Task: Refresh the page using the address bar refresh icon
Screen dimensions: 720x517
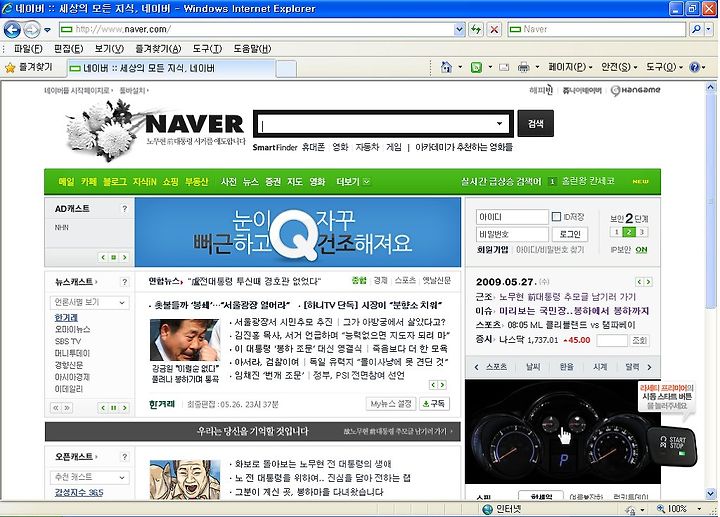Action: pos(476,29)
